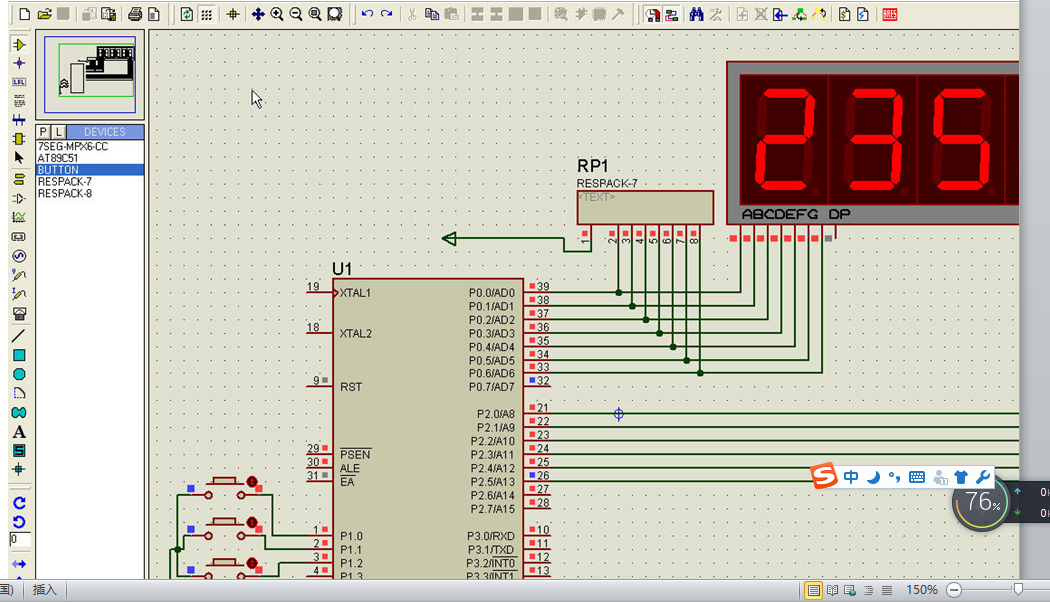Image resolution: width=1050 pixels, height=602 pixels.
Task: Select wire label mode tool
Action: pyautogui.click(x=19, y=82)
